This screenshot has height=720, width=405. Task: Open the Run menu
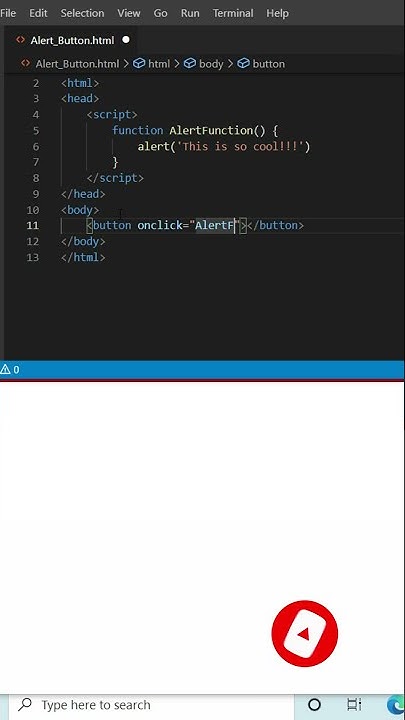click(190, 13)
